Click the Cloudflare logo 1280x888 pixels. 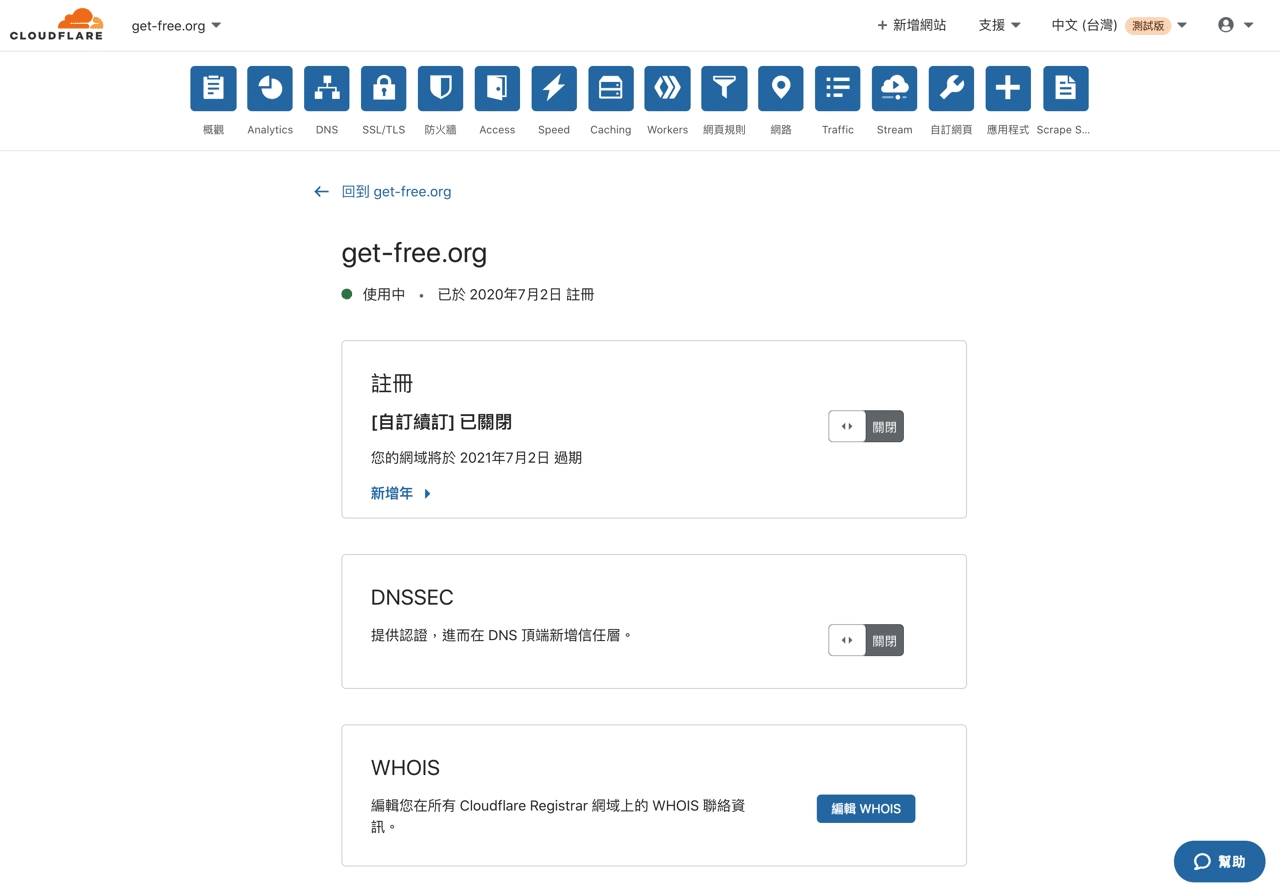pos(57,25)
